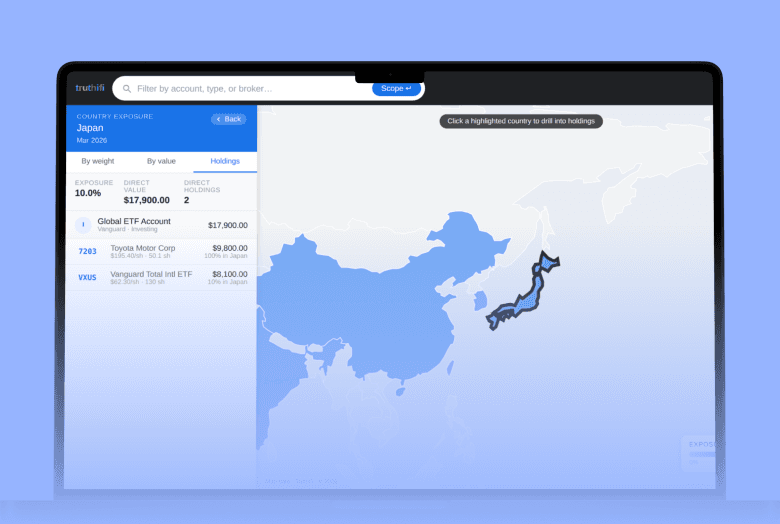Click South Korea on the map

tap(481, 302)
